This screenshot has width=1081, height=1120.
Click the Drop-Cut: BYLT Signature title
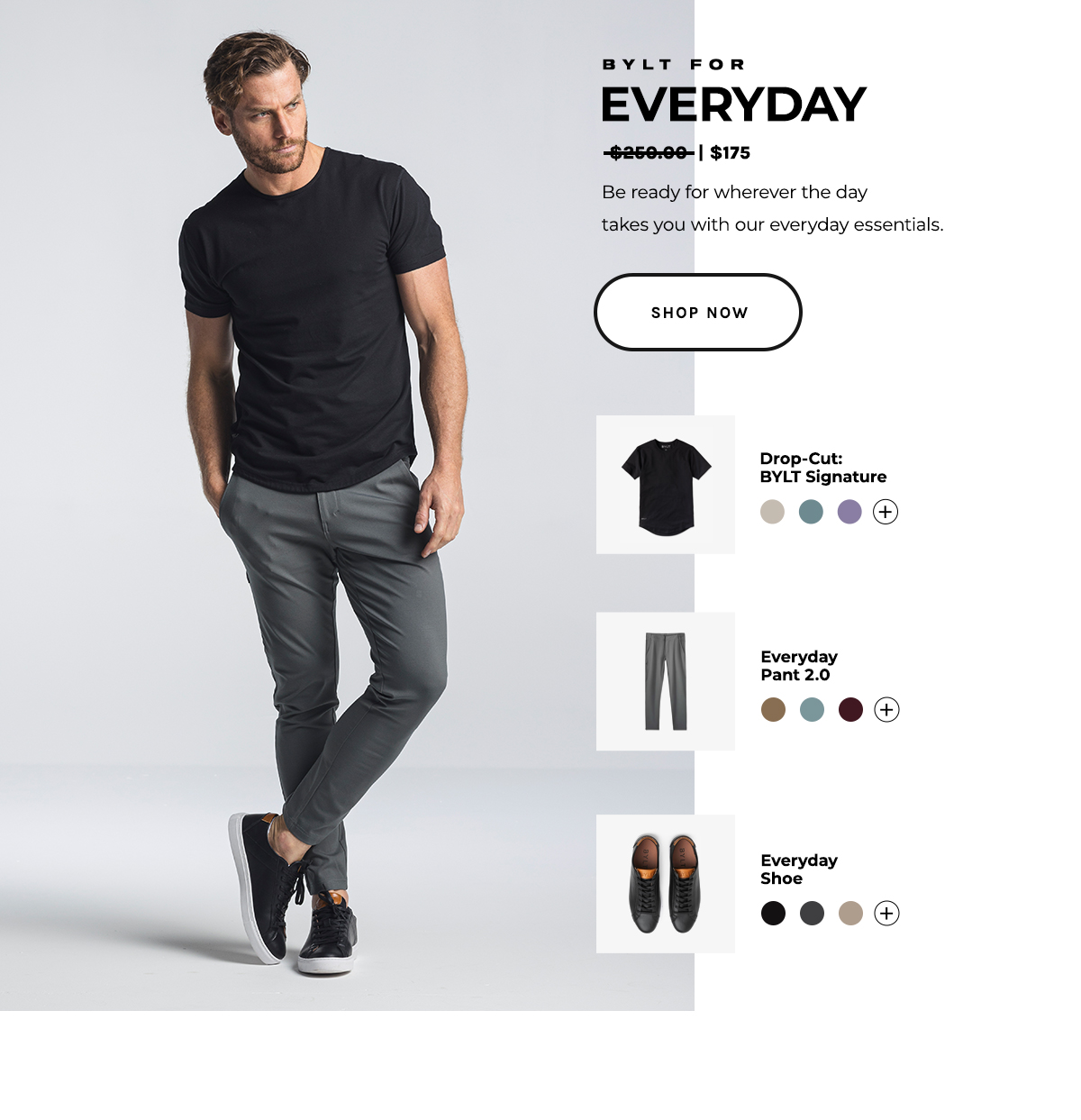click(x=823, y=468)
